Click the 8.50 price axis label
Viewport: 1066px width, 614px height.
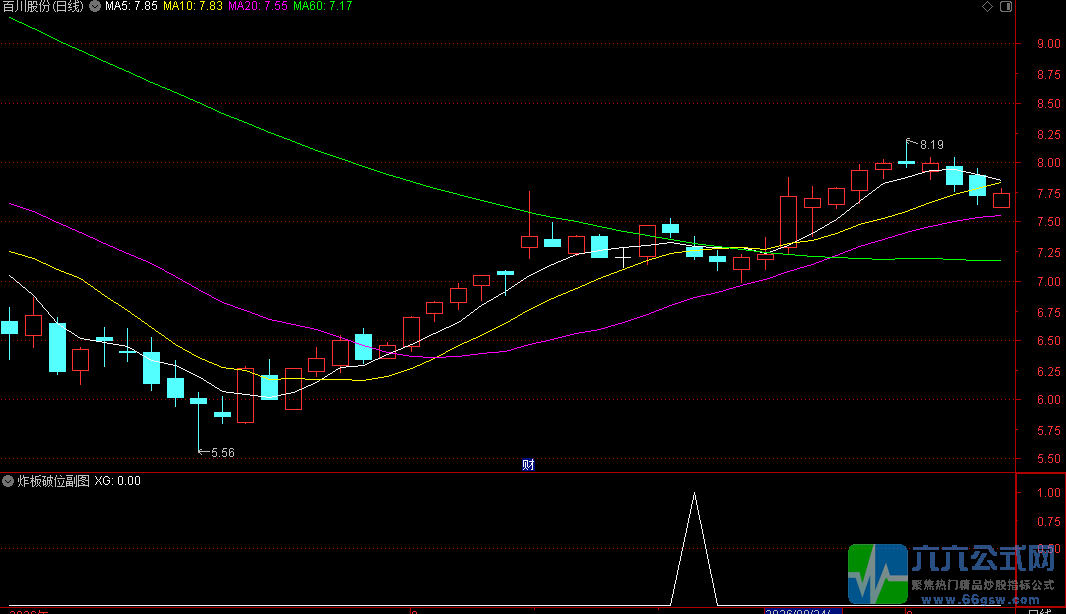1049,104
